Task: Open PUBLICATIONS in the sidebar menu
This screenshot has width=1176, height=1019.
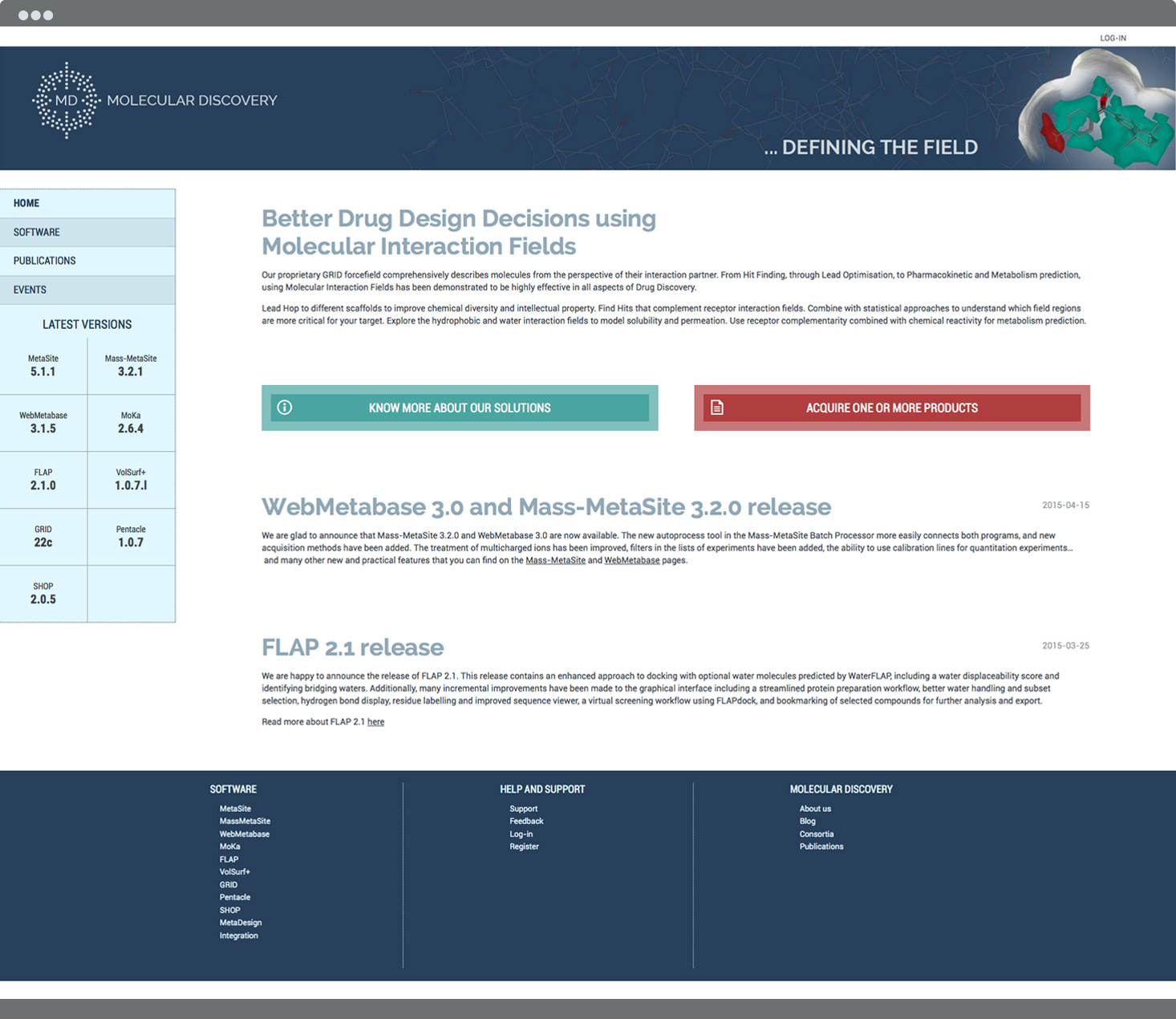Action: 87,261
